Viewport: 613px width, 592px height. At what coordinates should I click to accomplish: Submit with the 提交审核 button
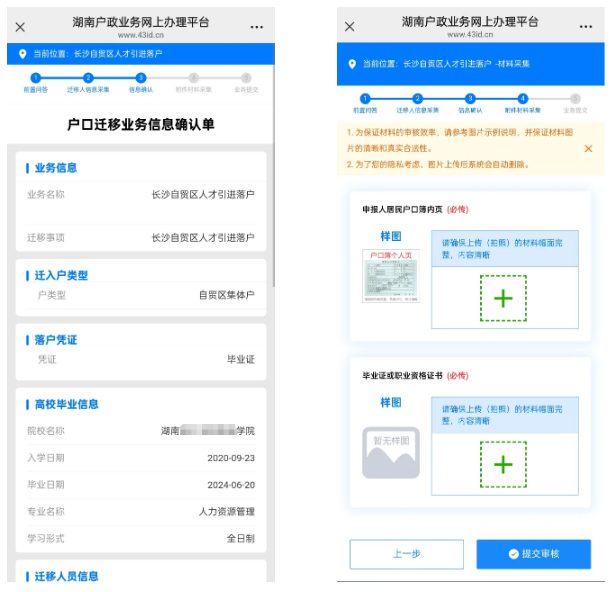pos(533,553)
